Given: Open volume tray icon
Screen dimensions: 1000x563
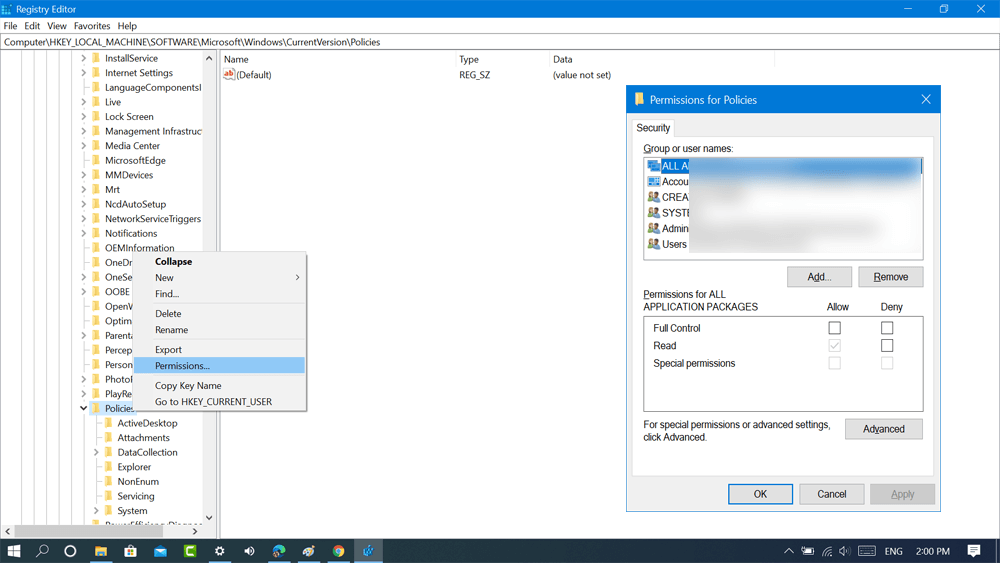Looking at the screenshot, I should (845, 551).
